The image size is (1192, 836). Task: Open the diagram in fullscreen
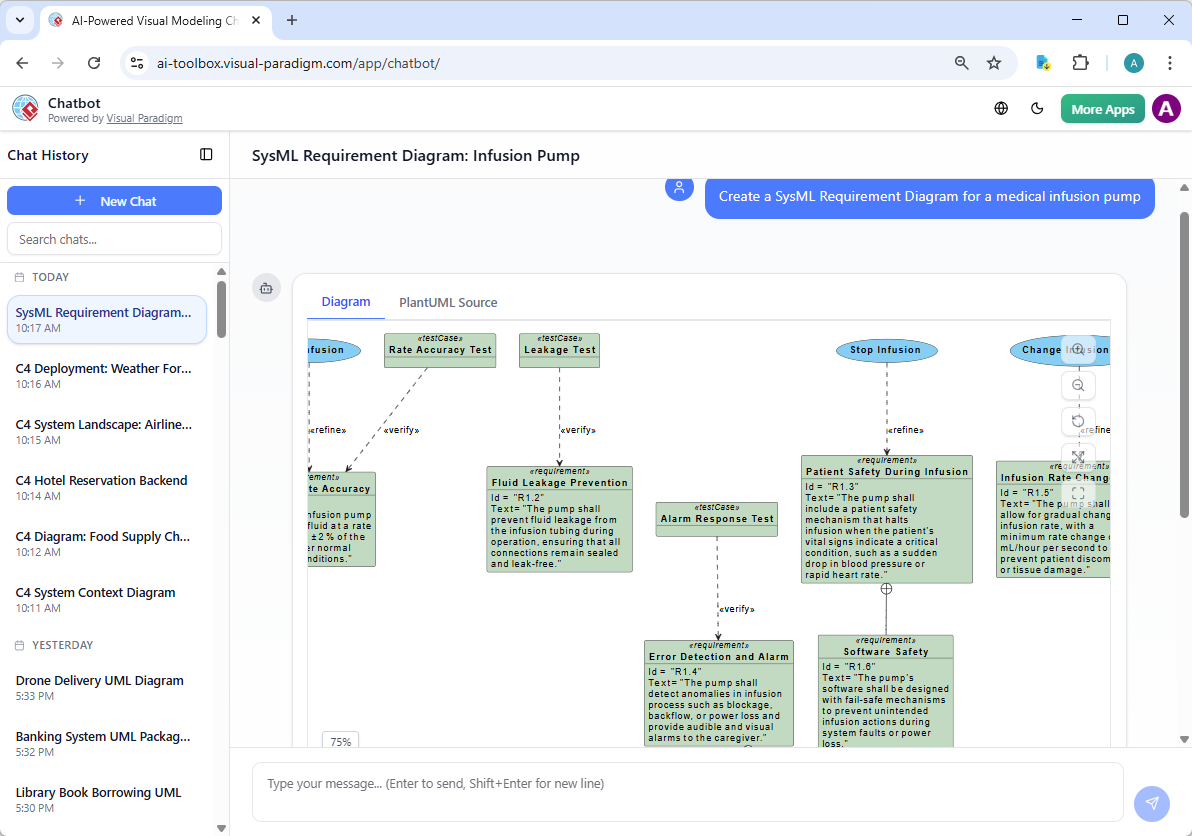[1078, 492]
